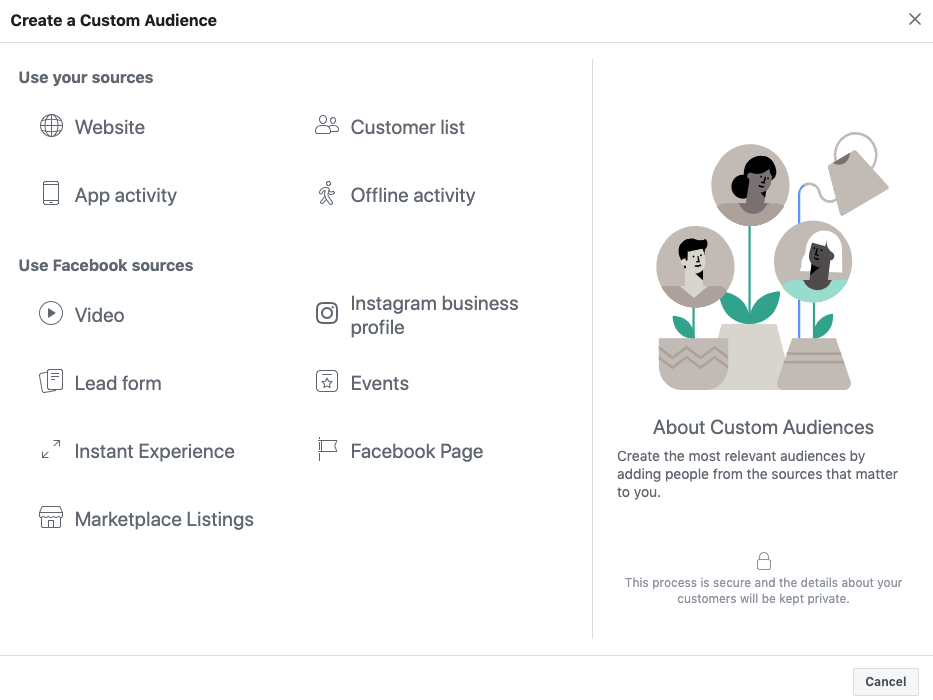This screenshot has width=933, height=700.
Task: Click the lock icon above privacy notice
Action: click(763, 561)
